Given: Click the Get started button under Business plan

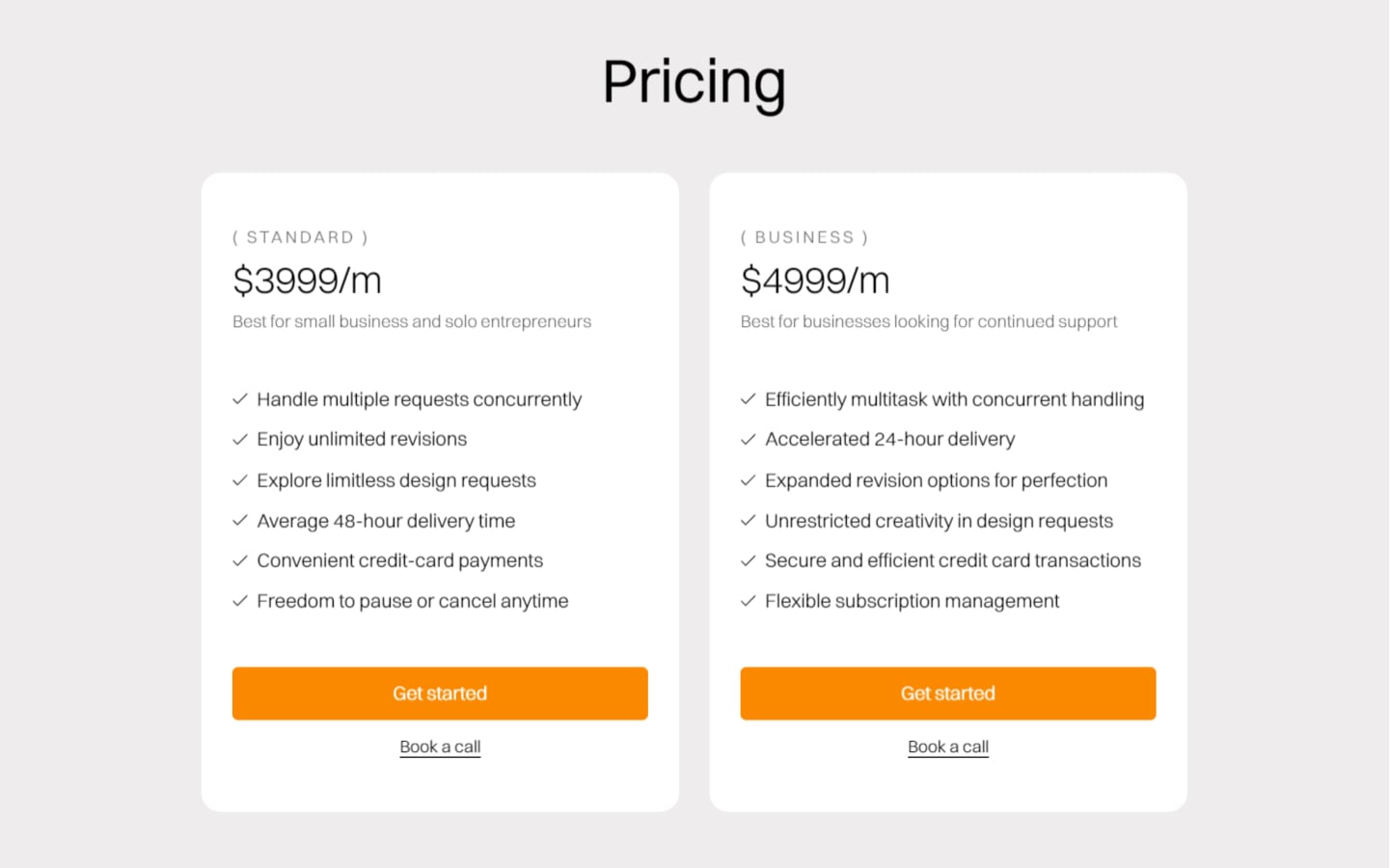Looking at the screenshot, I should click(947, 693).
